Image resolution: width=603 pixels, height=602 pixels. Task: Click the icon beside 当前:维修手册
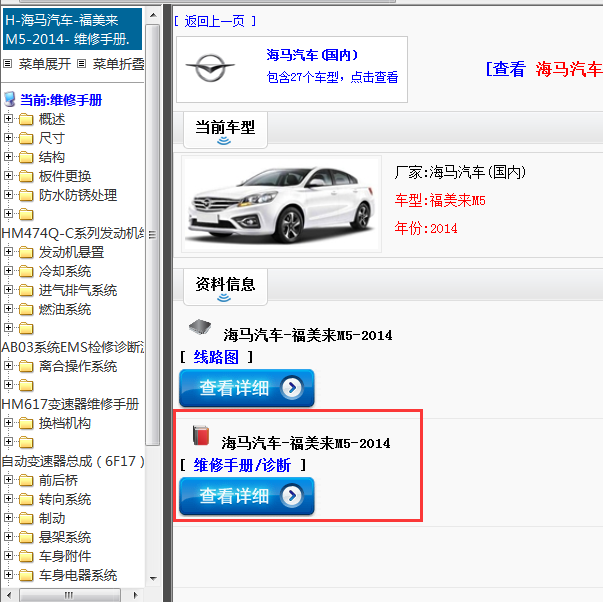tap(10, 100)
